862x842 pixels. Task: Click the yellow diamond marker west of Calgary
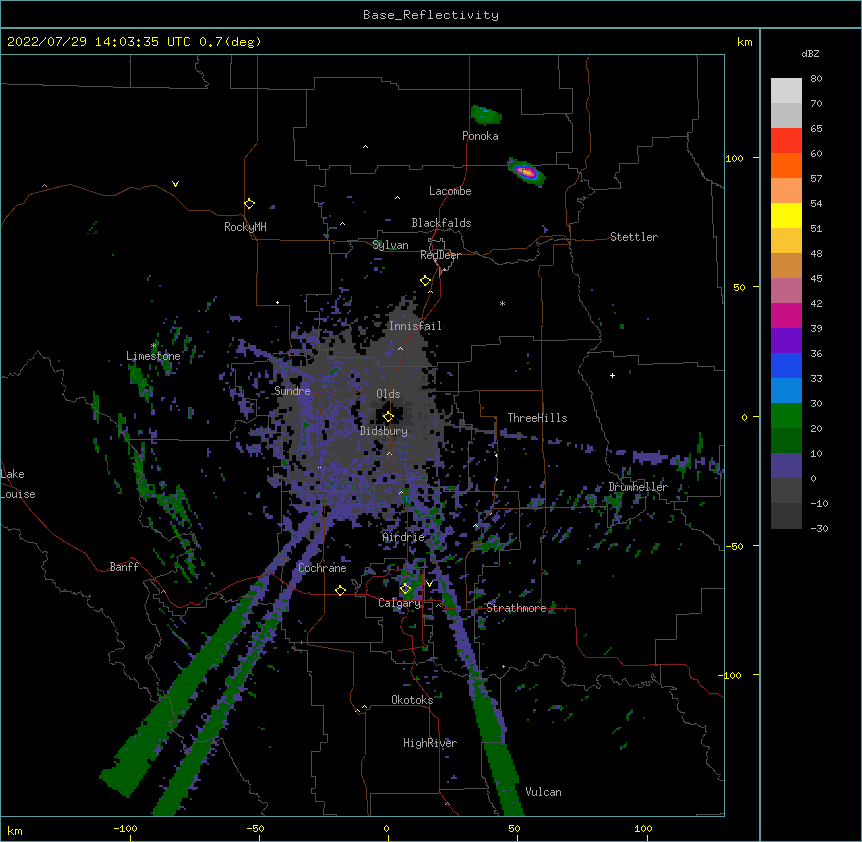[340, 590]
